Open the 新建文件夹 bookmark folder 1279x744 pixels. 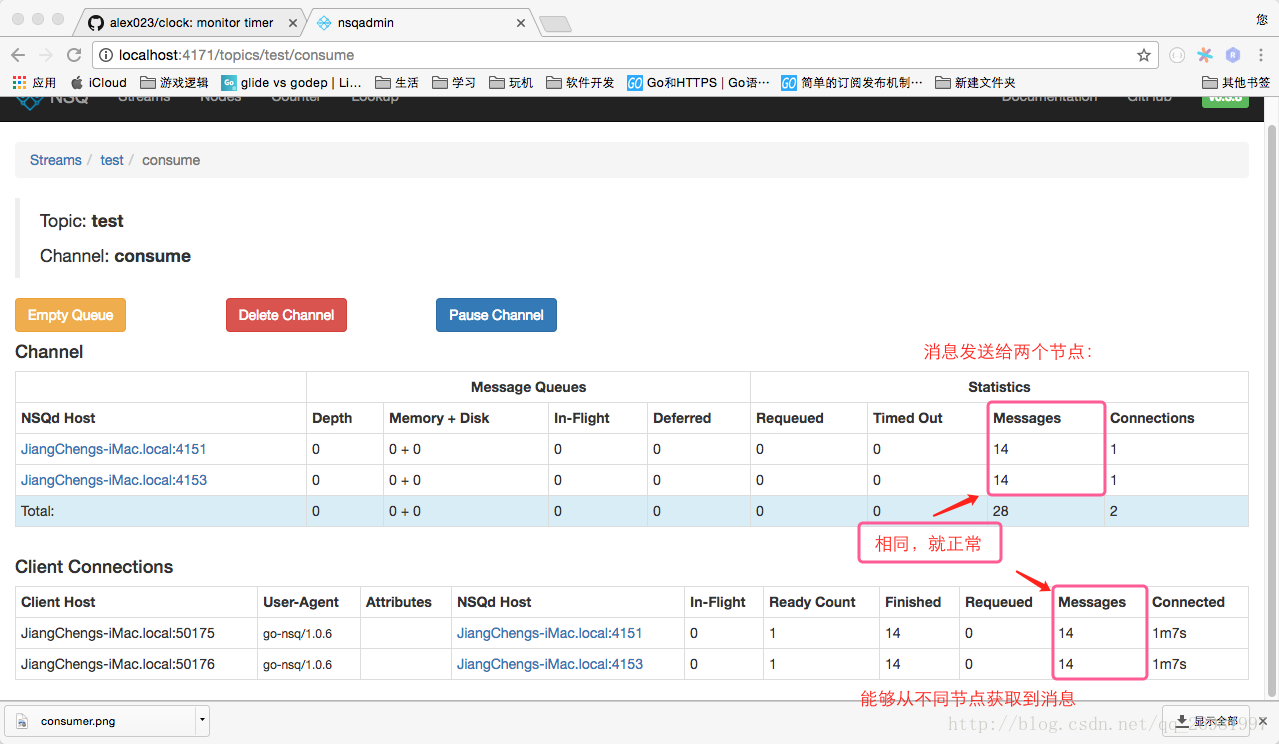tap(975, 83)
